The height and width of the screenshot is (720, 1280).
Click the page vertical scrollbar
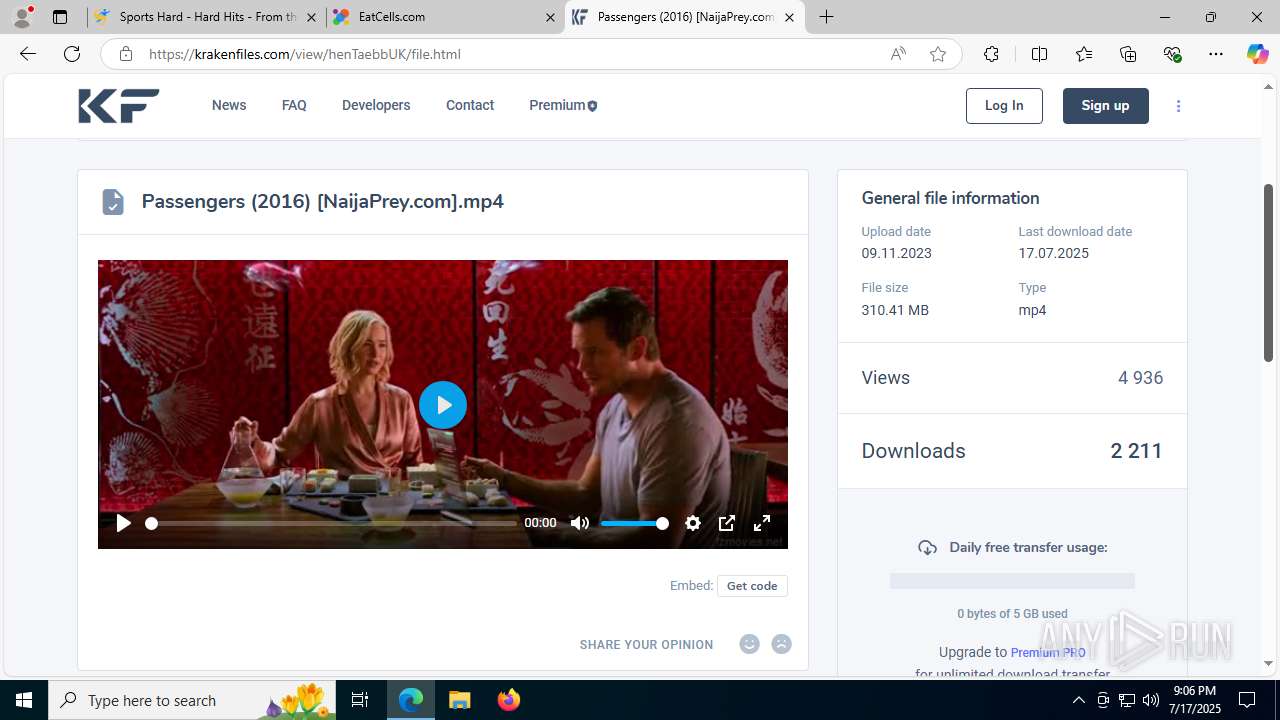point(1269,272)
